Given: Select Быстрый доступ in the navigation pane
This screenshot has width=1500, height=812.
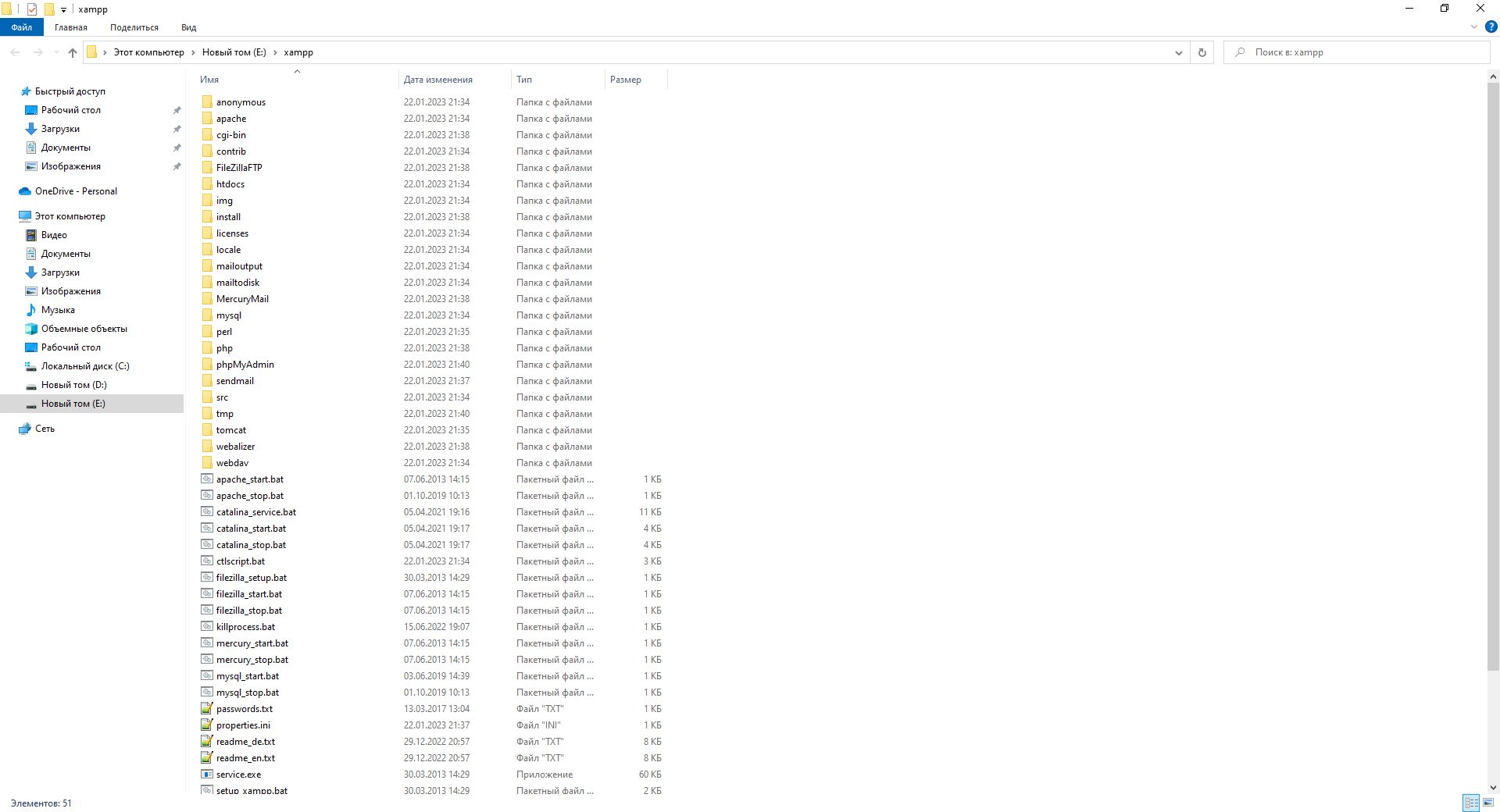Looking at the screenshot, I should pos(70,91).
